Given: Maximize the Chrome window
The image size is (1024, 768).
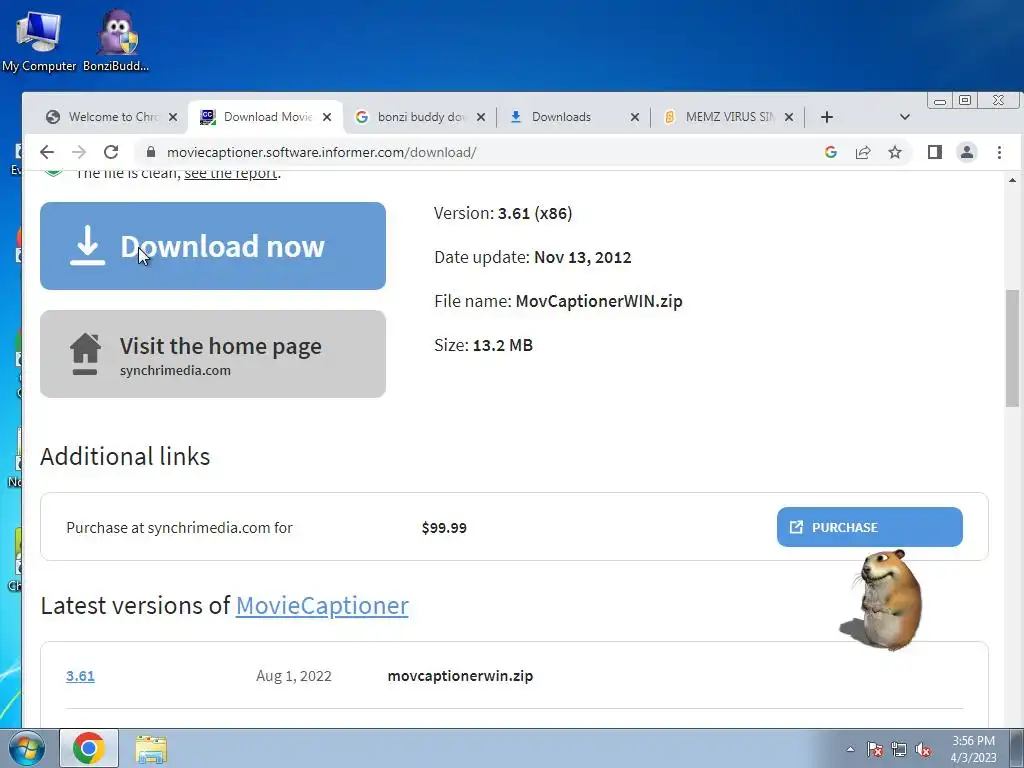Looking at the screenshot, I should tap(965, 100).
